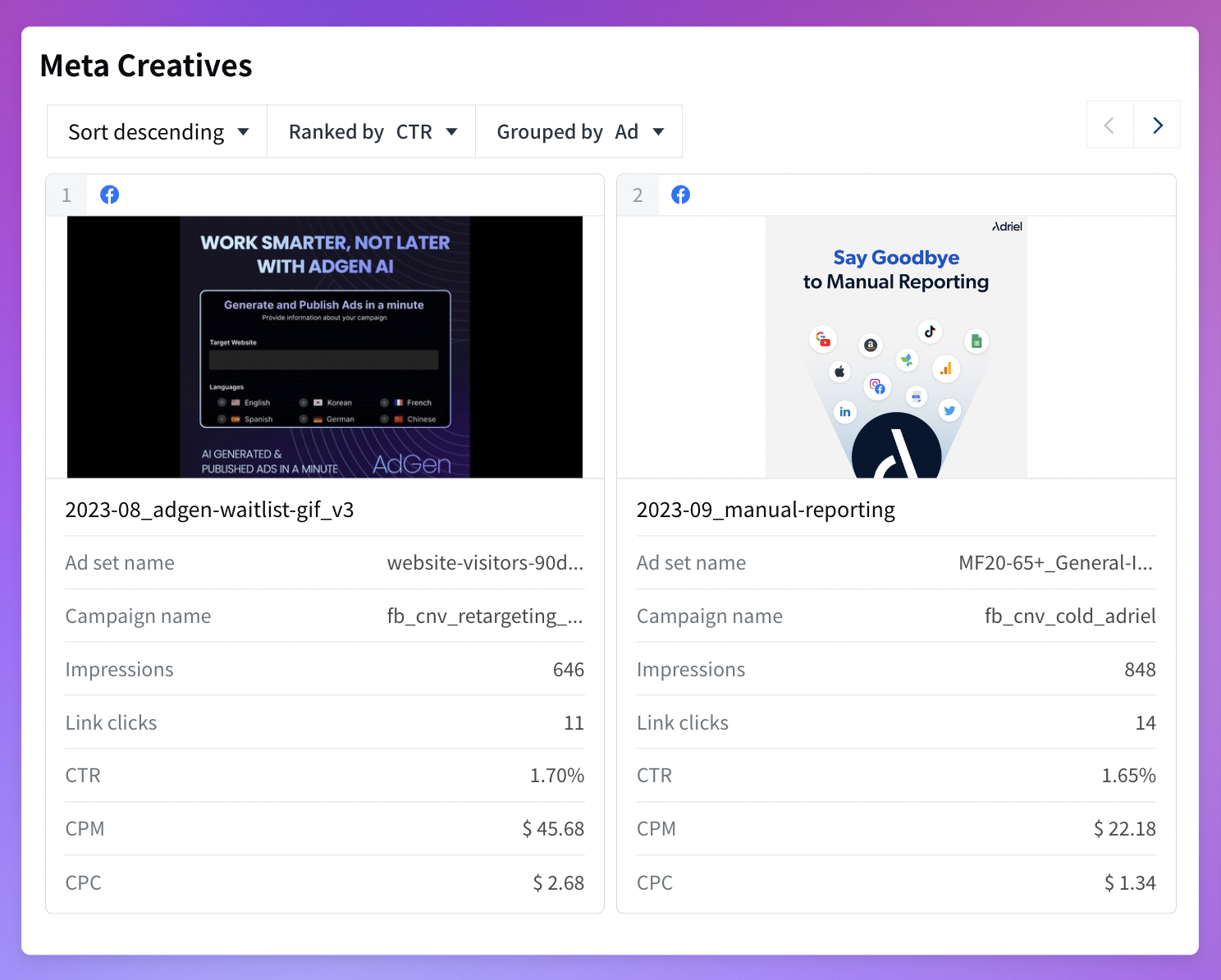Go to next page of creatives
The height and width of the screenshot is (980, 1221).
pos(1157,125)
